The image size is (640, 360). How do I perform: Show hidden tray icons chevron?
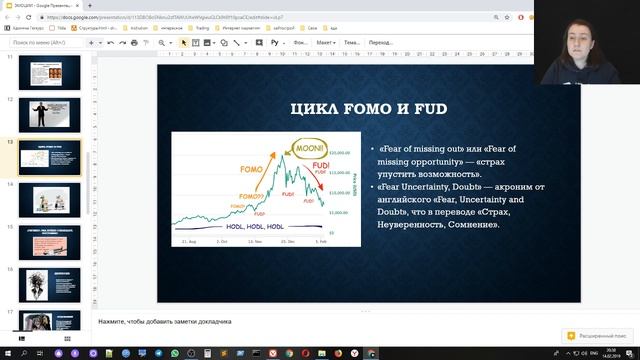pyautogui.click(x=568, y=353)
